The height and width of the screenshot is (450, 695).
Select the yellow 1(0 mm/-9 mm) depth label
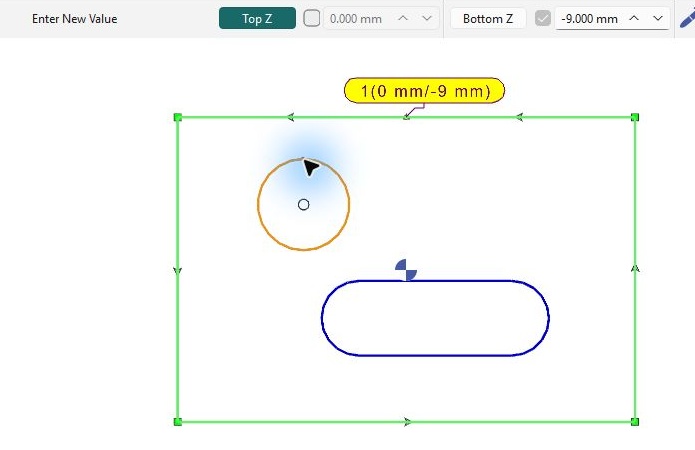424,90
